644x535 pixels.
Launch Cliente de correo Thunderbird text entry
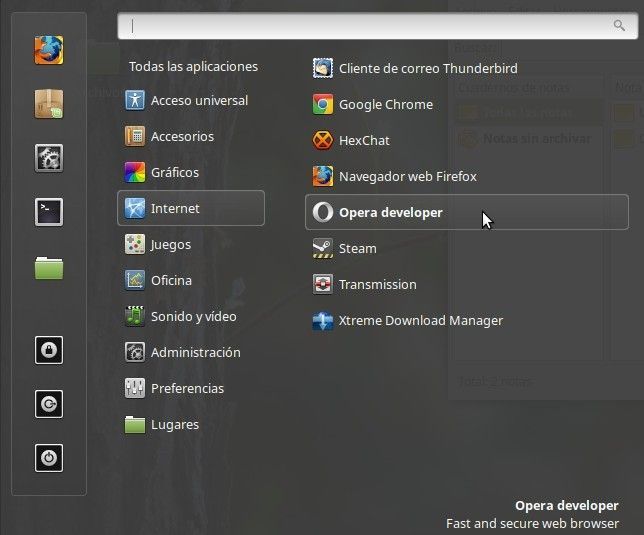(428, 68)
